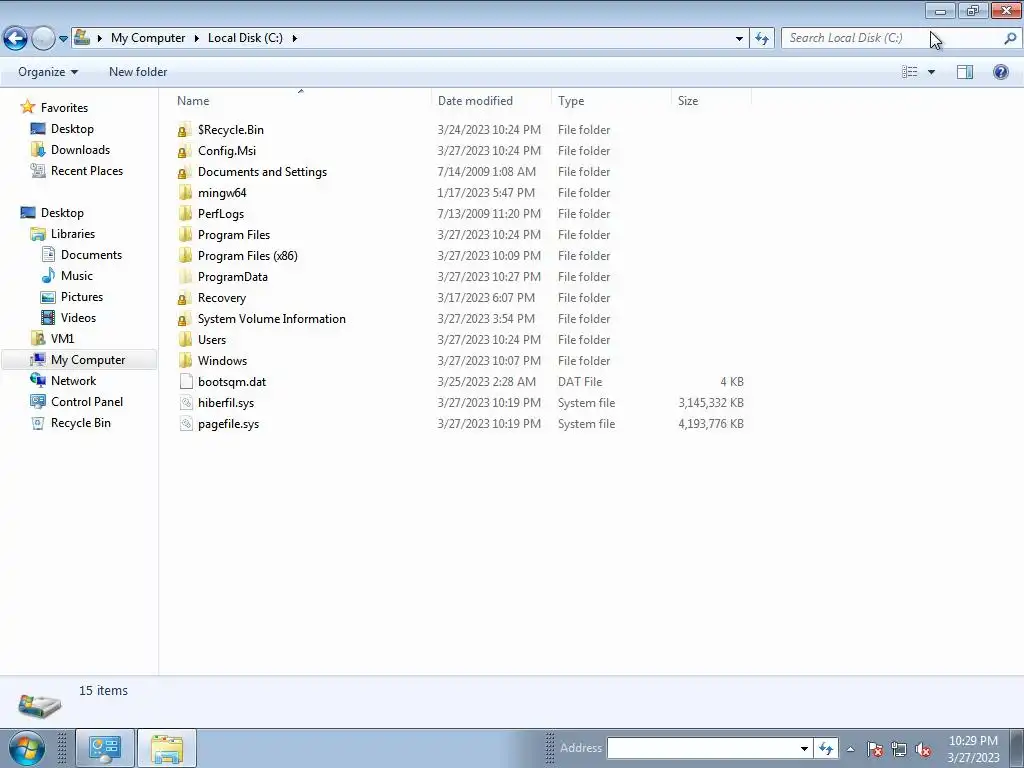This screenshot has height=768, width=1024.
Task: Select the bootsqm.dat file icon
Action: (186, 381)
